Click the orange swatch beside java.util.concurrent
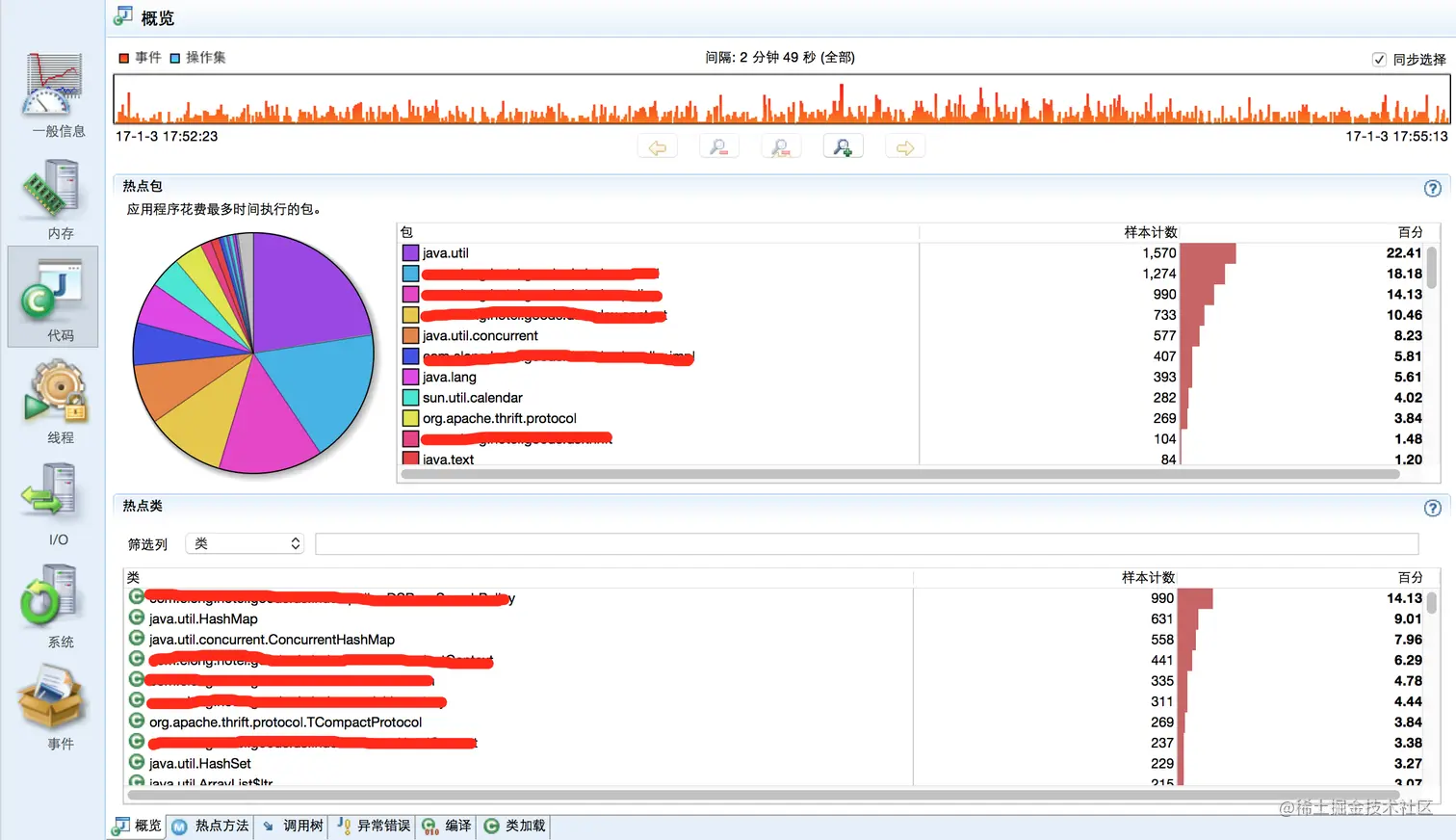Screen dimensions: 1456x840 [x=410, y=336]
